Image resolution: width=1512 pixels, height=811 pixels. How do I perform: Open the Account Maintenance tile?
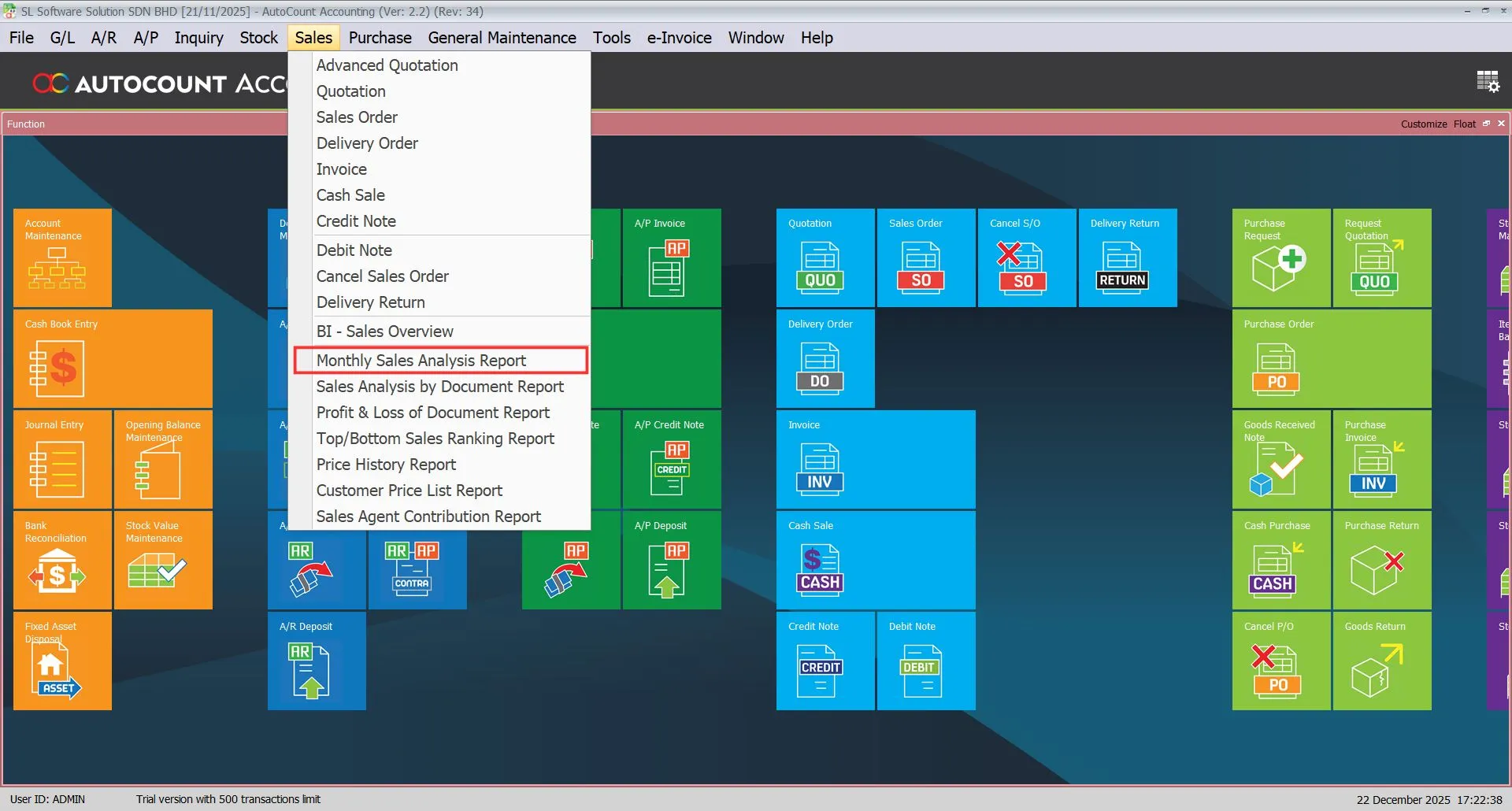(x=61, y=257)
